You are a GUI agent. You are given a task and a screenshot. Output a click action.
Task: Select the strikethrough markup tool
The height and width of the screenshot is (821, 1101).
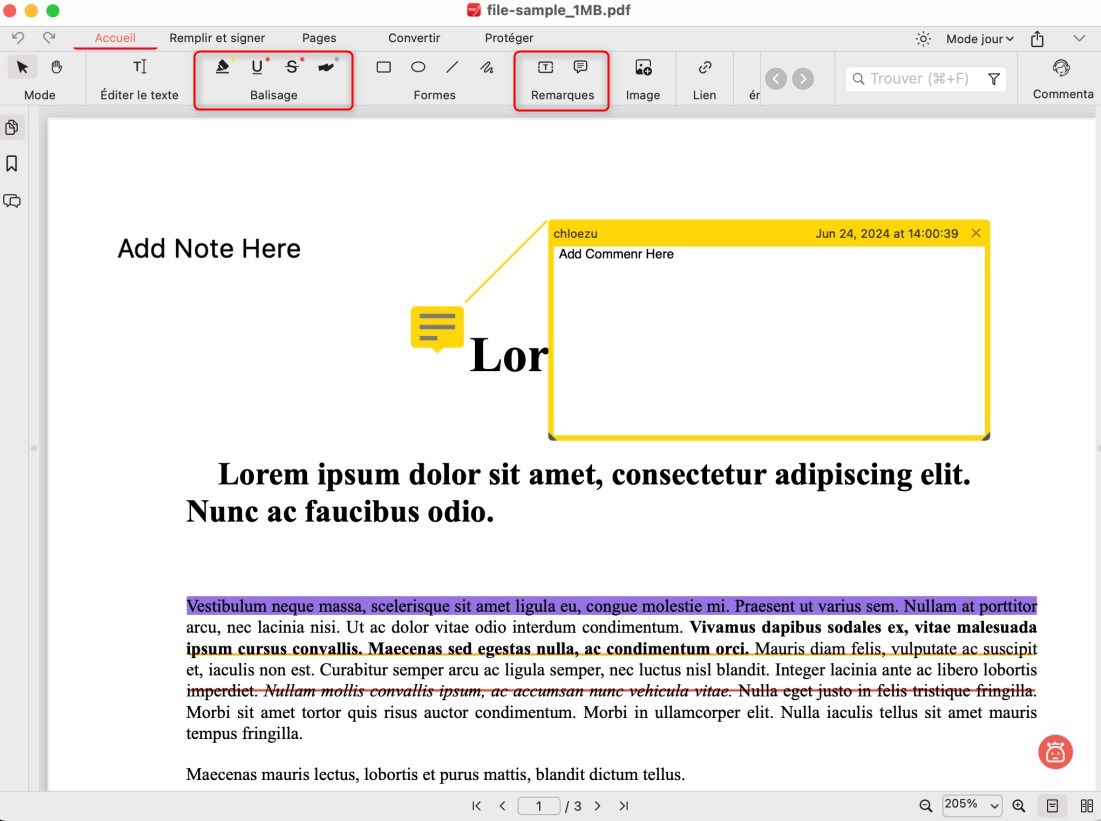292,67
